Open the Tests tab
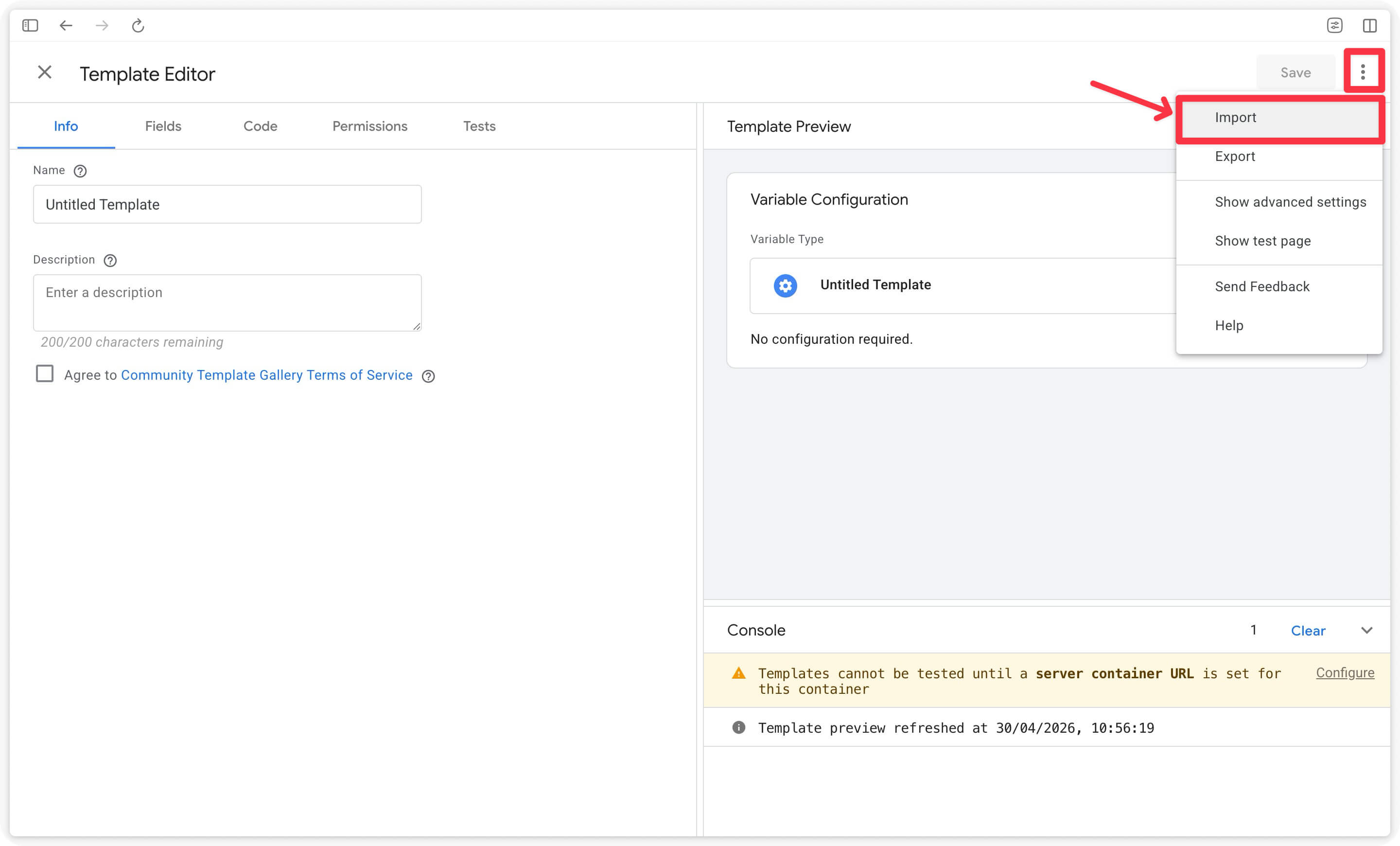This screenshot has height=846, width=1400. [x=479, y=126]
